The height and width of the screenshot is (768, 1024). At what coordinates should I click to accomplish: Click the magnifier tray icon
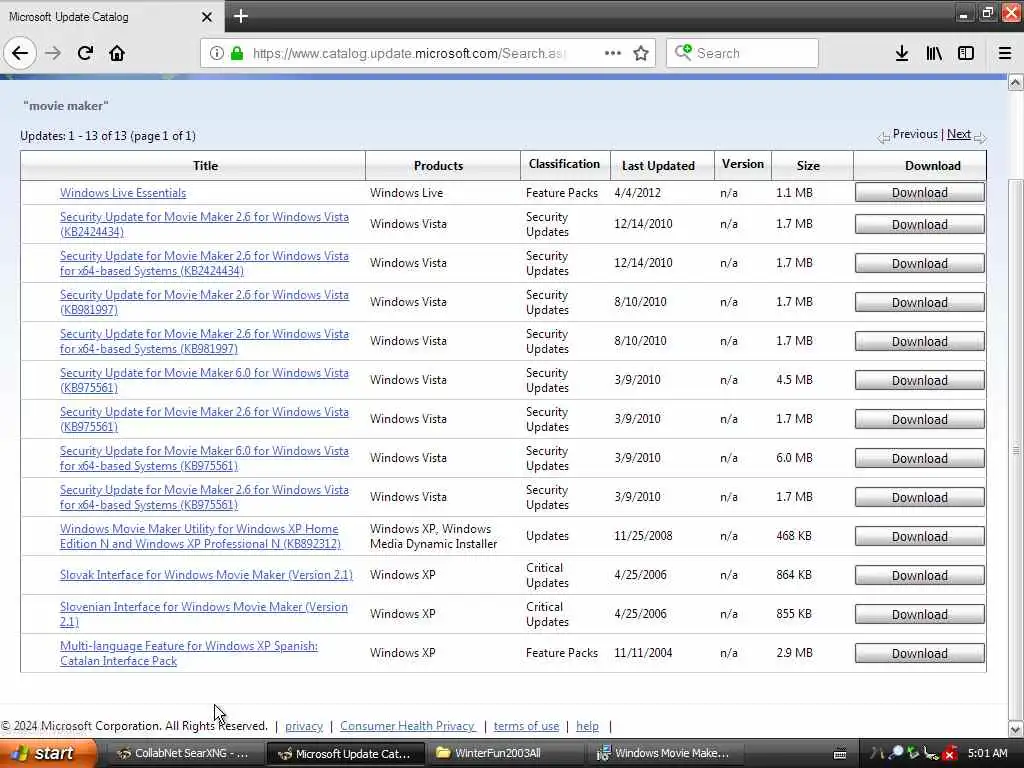[x=896, y=753]
